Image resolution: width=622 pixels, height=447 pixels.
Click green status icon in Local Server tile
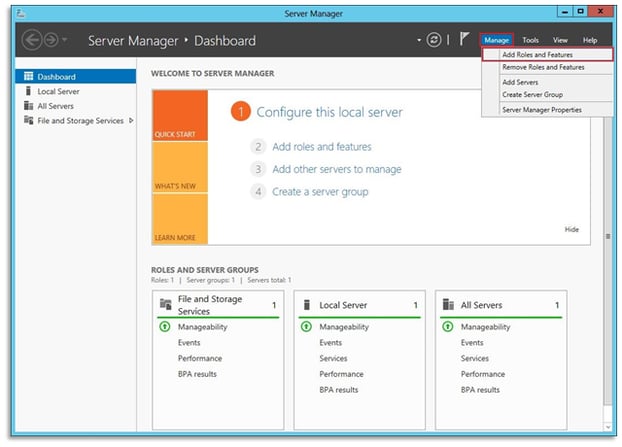[306, 326]
